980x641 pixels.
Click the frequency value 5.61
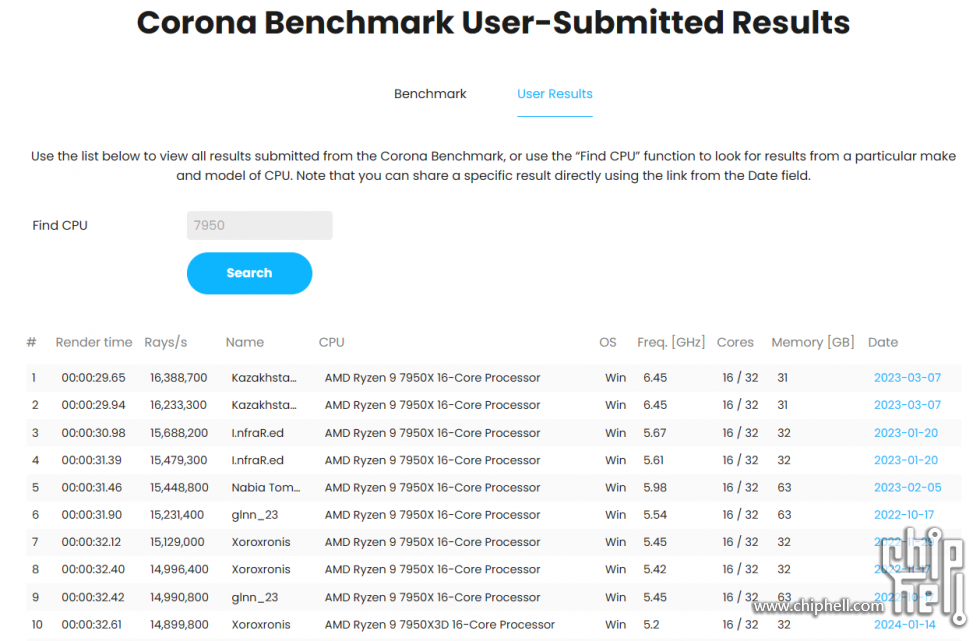click(x=653, y=460)
